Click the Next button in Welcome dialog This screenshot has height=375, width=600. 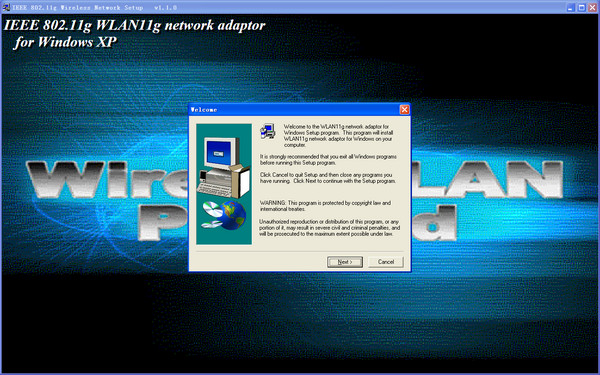pos(345,262)
